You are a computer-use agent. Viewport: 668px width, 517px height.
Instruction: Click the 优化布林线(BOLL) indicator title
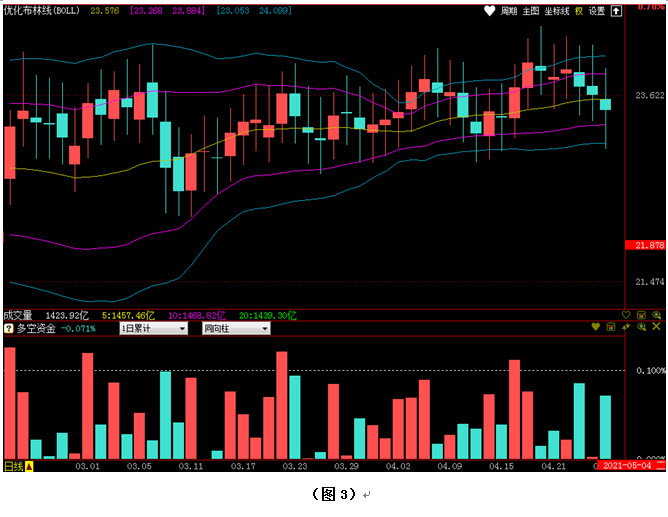coord(42,10)
